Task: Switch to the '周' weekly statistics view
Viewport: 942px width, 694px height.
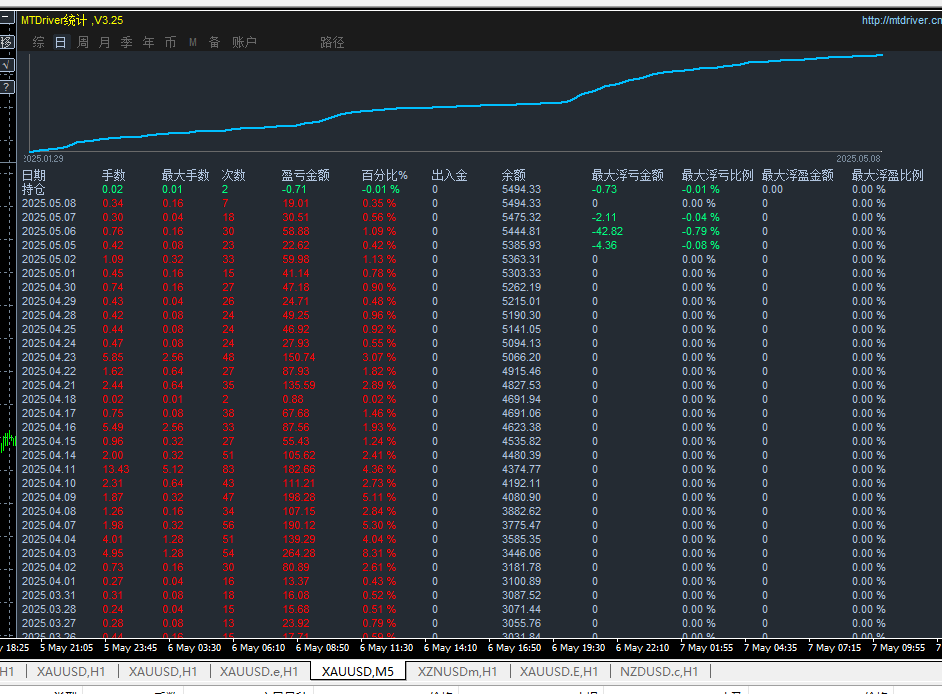Action: 83,42
